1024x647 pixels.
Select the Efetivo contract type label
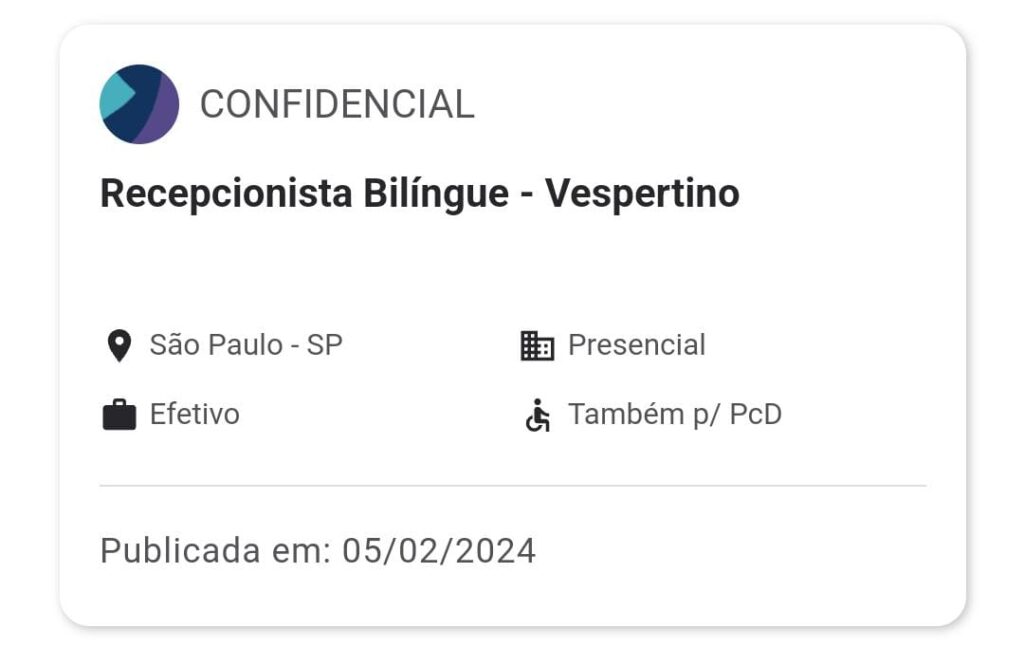(x=195, y=414)
